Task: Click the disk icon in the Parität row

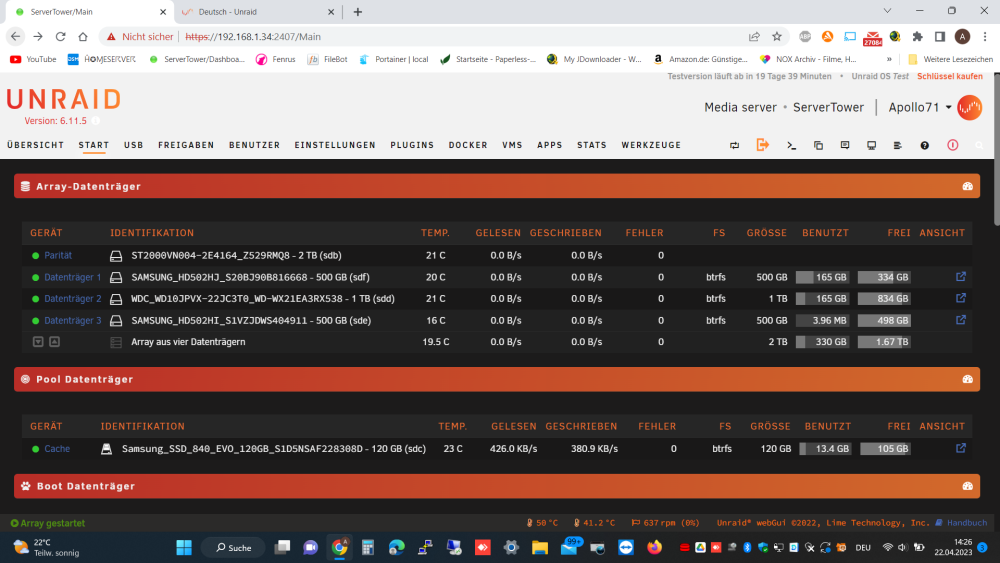Action: 115,256
